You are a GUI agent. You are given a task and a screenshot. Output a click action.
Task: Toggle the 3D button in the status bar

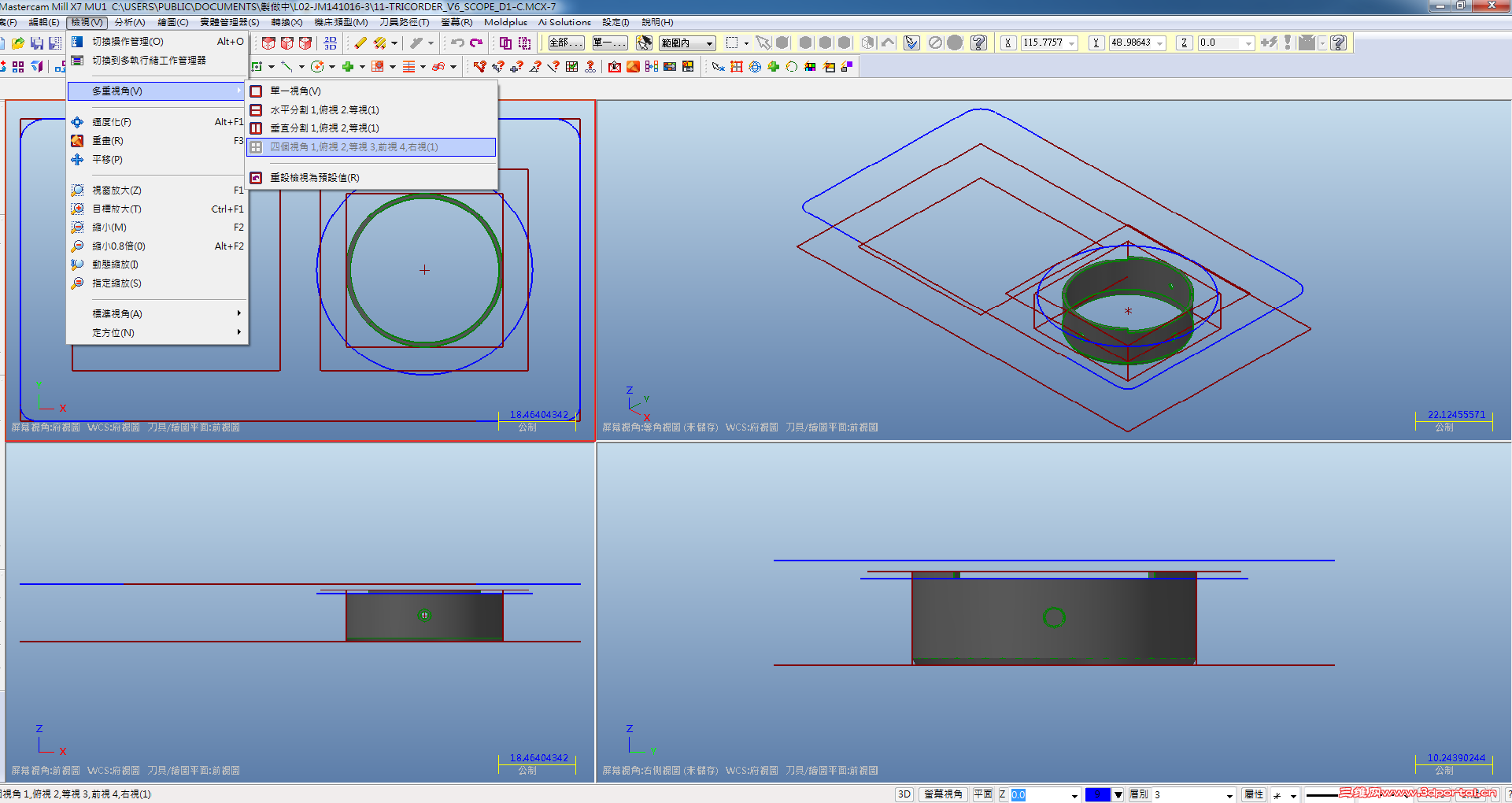click(904, 794)
